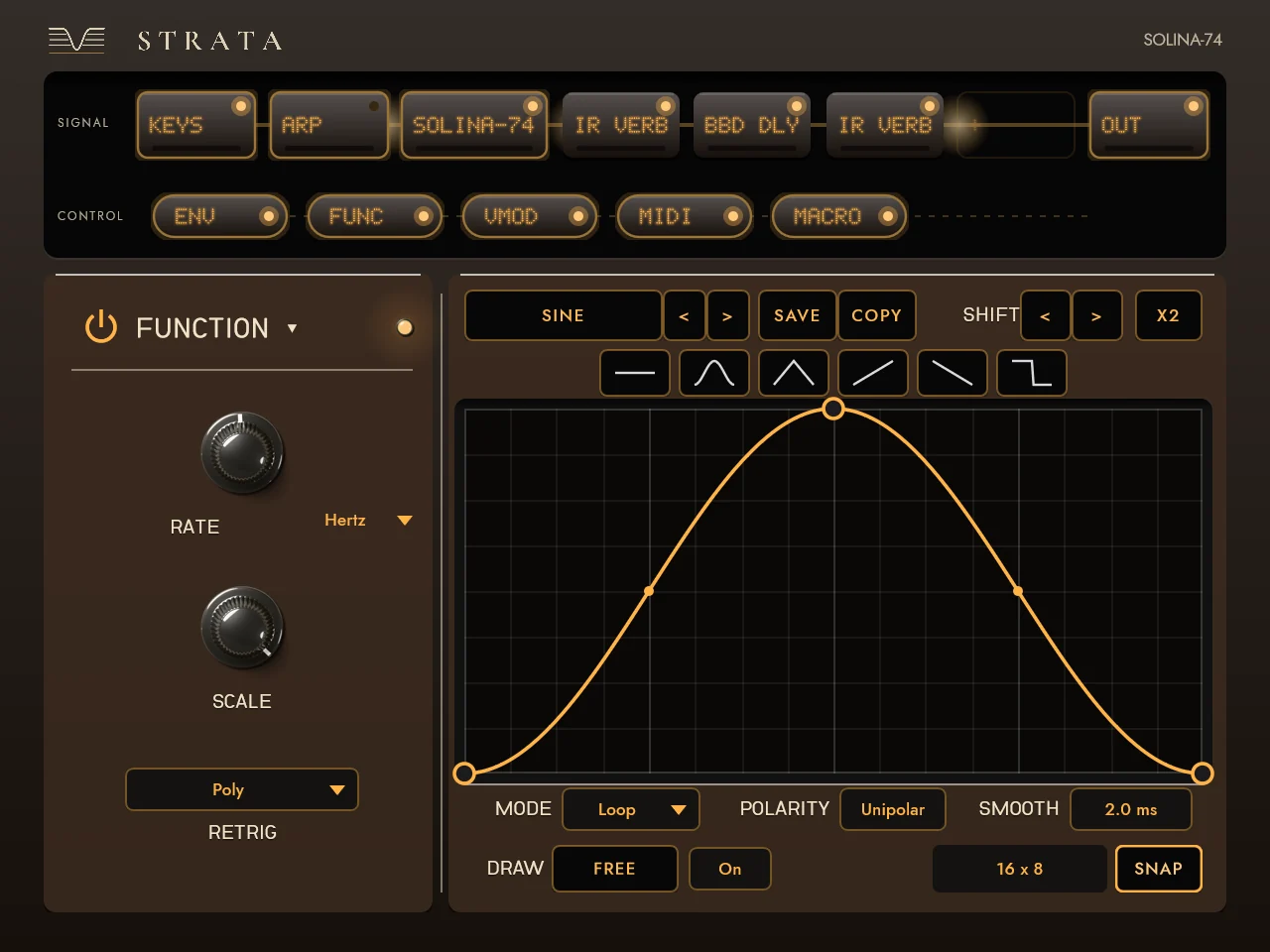Toggle the ENV control LED
The width and height of the screenshot is (1270, 952).
click(x=268, y=216)
